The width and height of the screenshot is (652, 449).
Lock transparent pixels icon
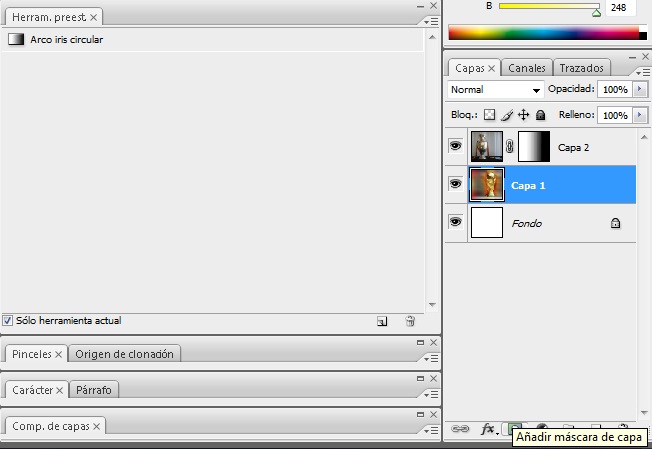pos(490,114)
